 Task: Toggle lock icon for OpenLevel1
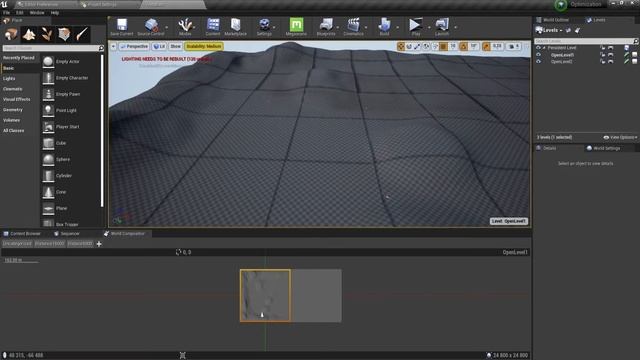click(x=603, y=55)
